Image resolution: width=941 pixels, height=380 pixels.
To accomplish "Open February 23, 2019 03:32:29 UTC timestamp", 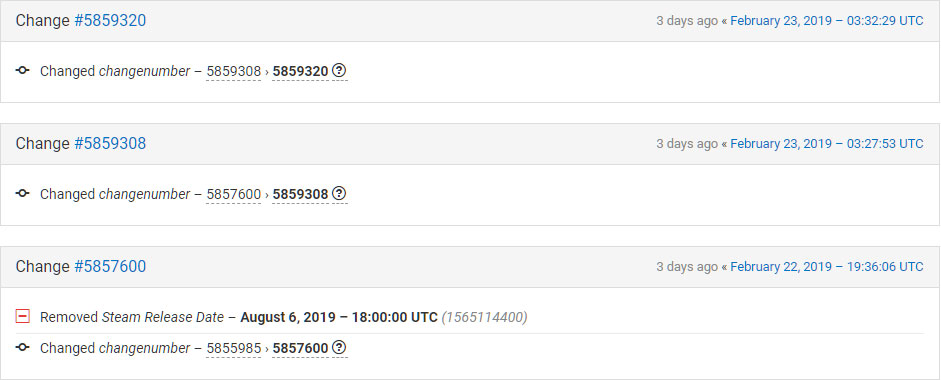I will pos(826,20).
